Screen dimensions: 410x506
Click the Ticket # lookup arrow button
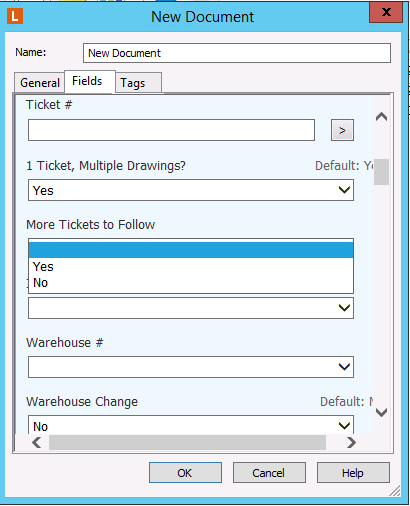click(342, 130)
